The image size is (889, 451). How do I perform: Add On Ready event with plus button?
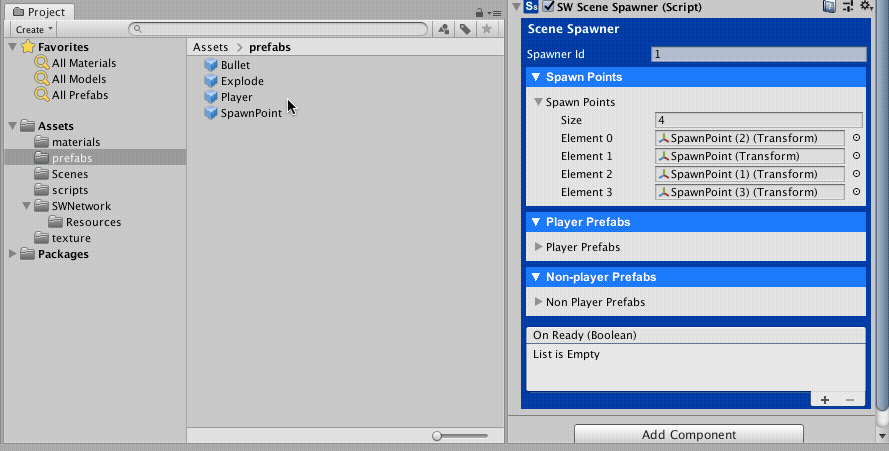(825, 399)
